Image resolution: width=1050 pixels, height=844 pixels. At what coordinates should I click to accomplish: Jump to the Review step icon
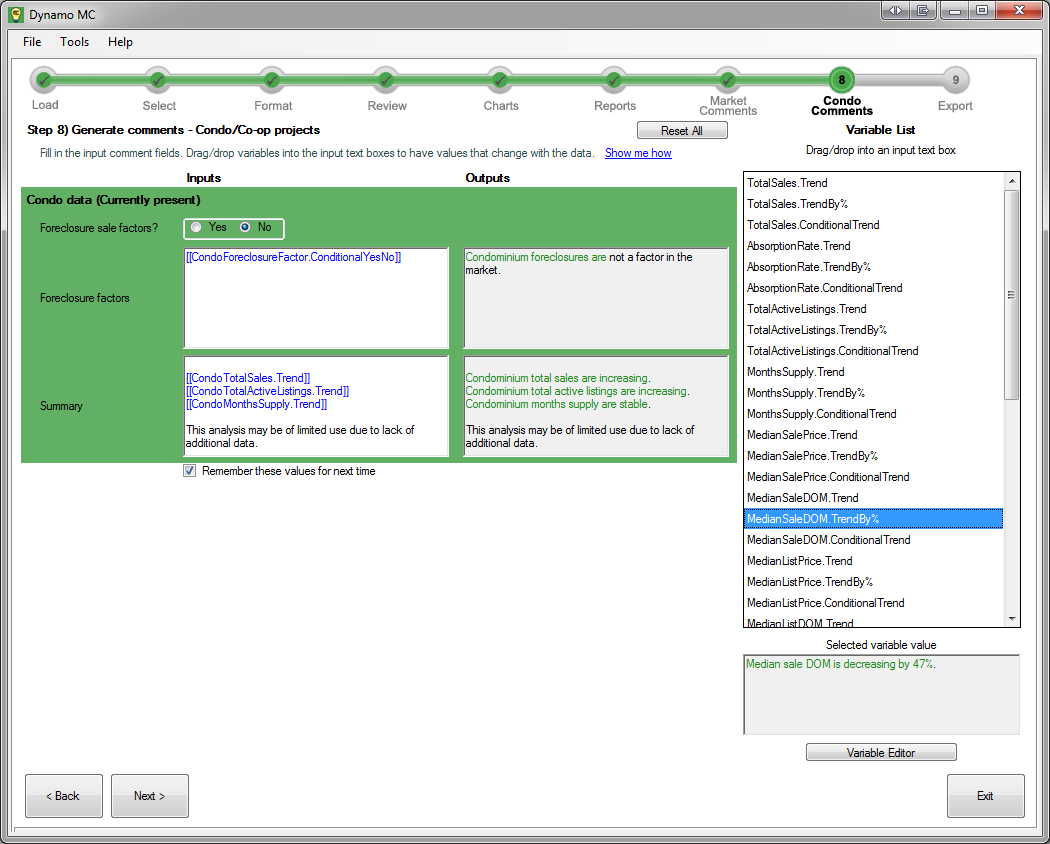(386, 80)
